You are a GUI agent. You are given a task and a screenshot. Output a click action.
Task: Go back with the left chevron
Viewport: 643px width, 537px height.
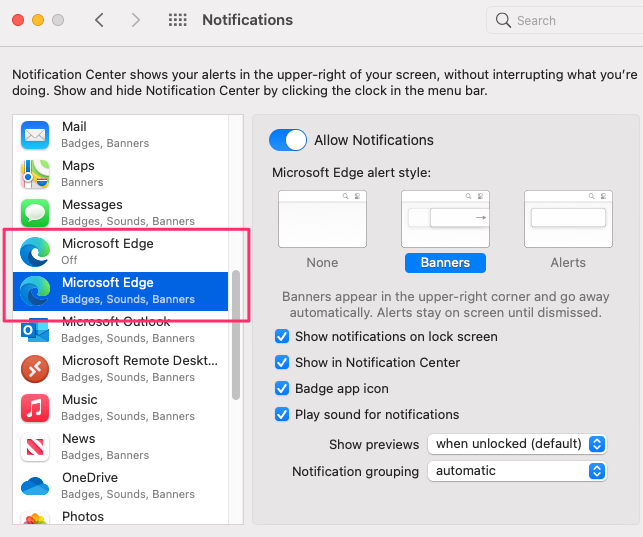[99, 20]
